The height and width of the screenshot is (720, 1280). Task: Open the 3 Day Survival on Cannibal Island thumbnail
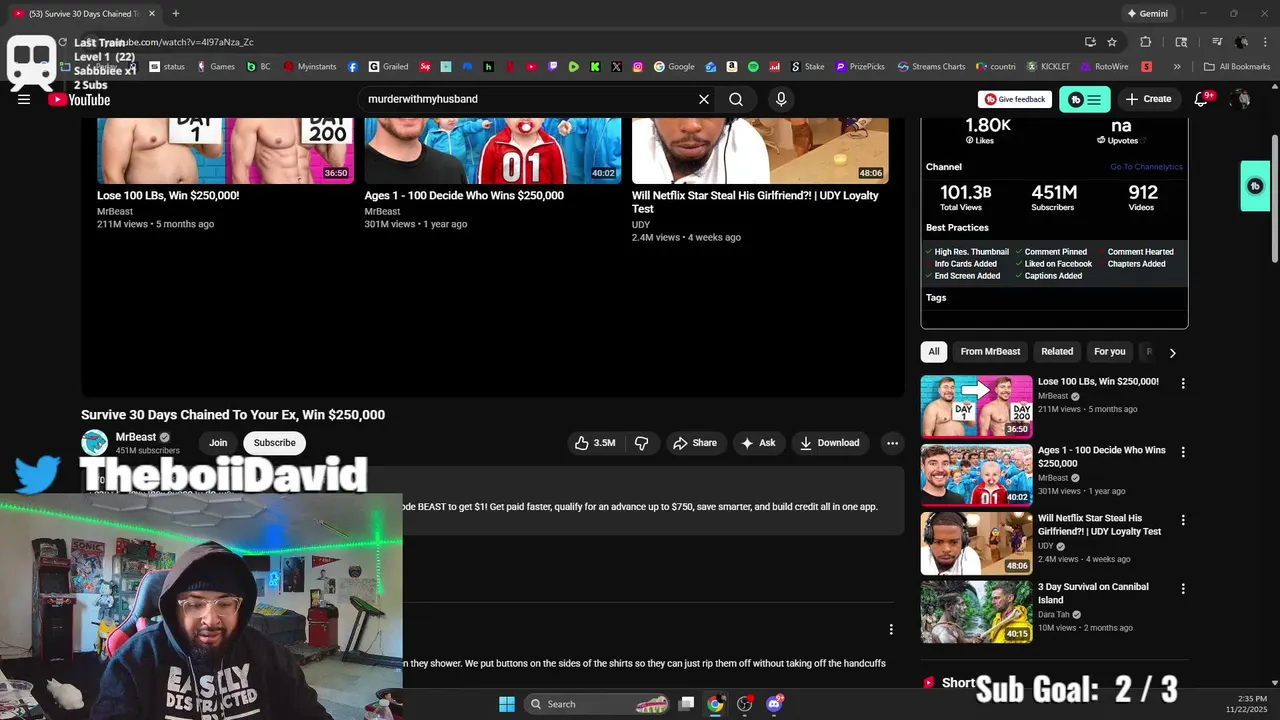(976, 612)
